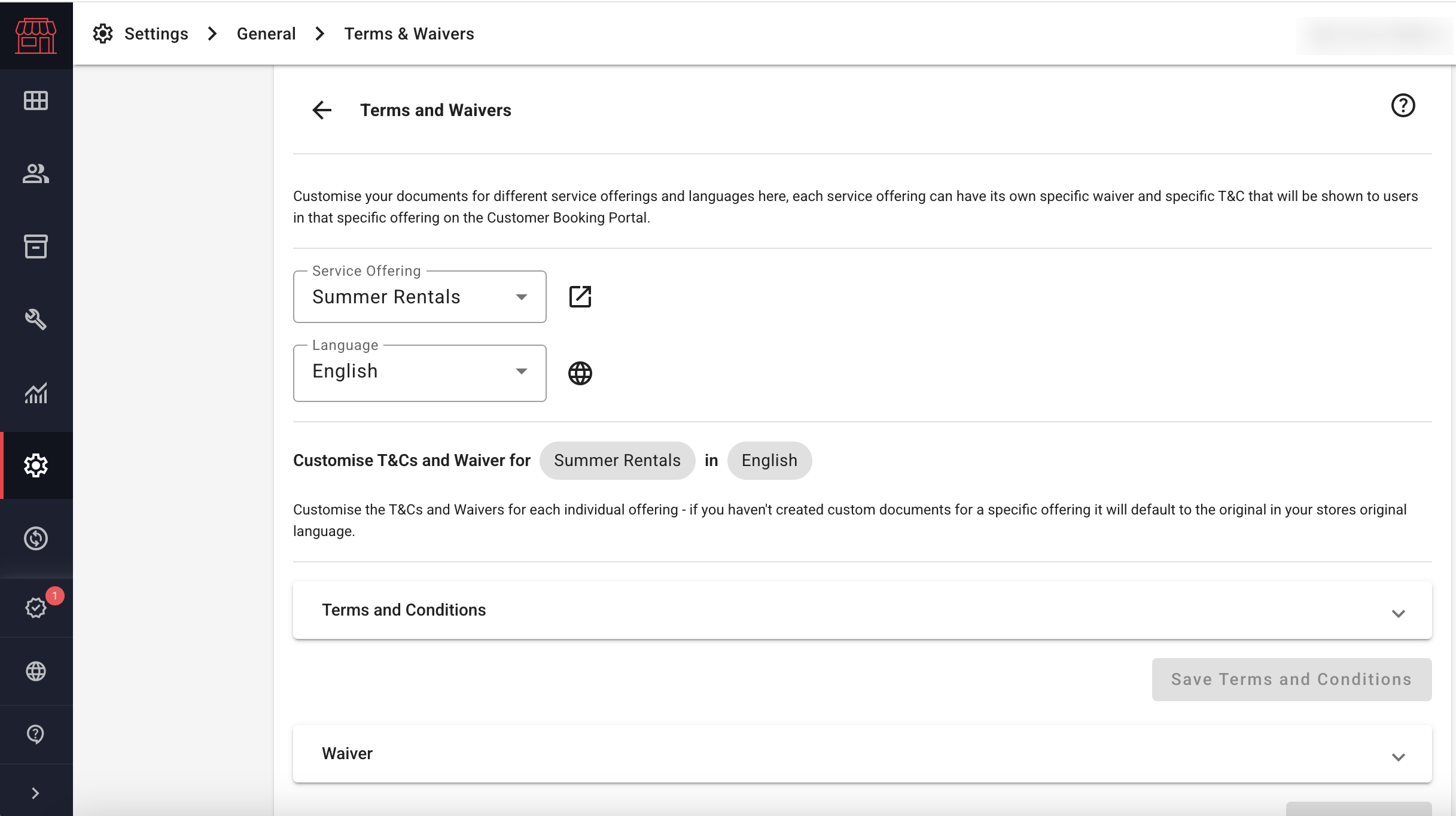Expand the sidebar with bottom chevron
1456x816 pixels.
click(36, 793)
